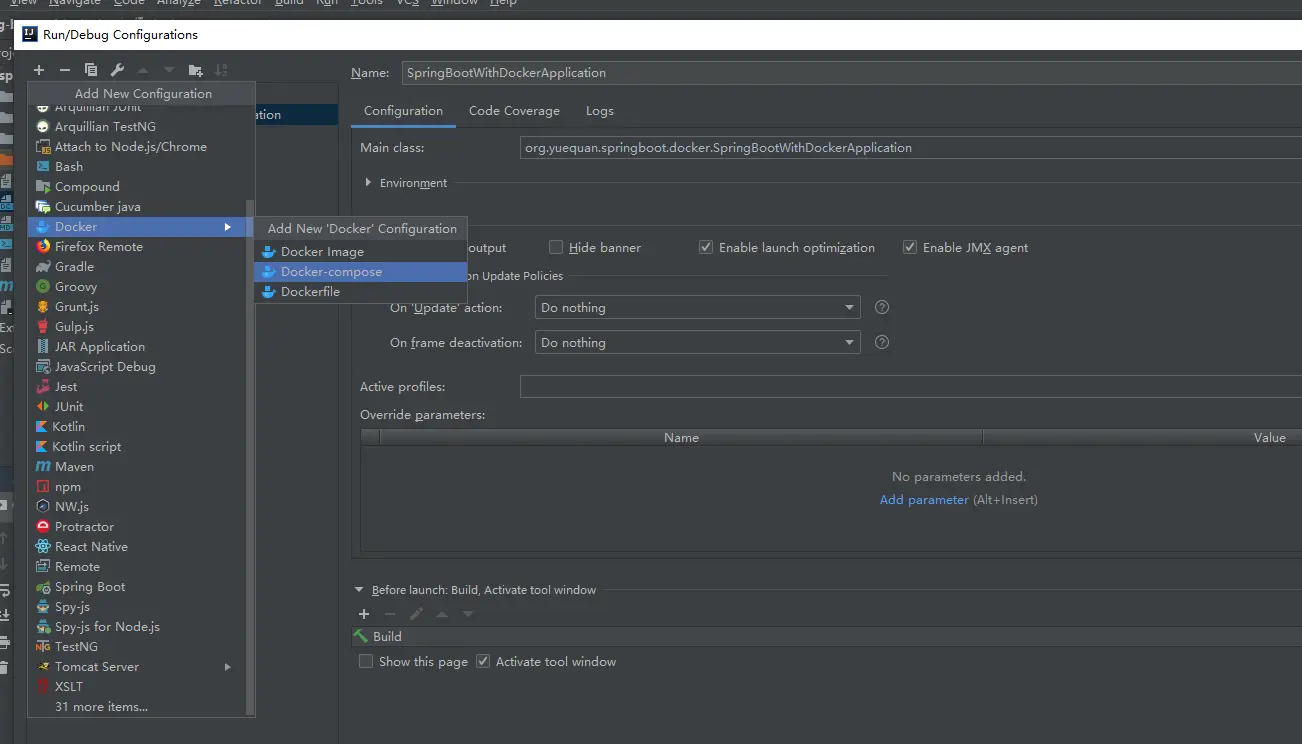
Task: Click the 31 more items entry
Action: (x=101, y=706)
